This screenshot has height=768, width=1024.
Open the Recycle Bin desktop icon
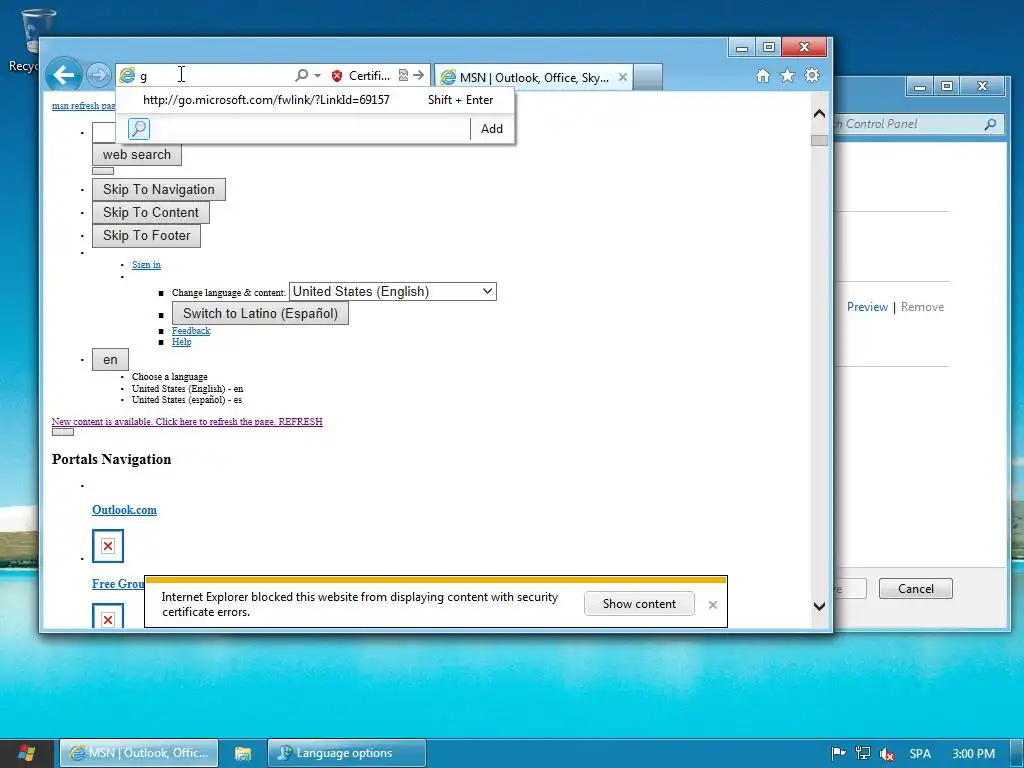click(33, 40)
